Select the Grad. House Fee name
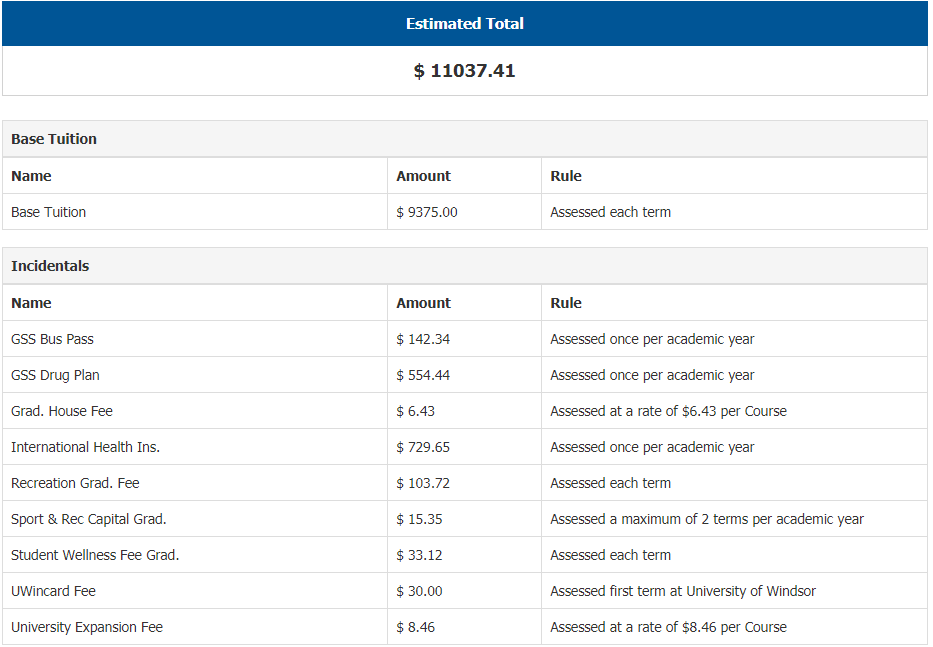The width and height of the screenshot is (933, 647). coord(62,411)
